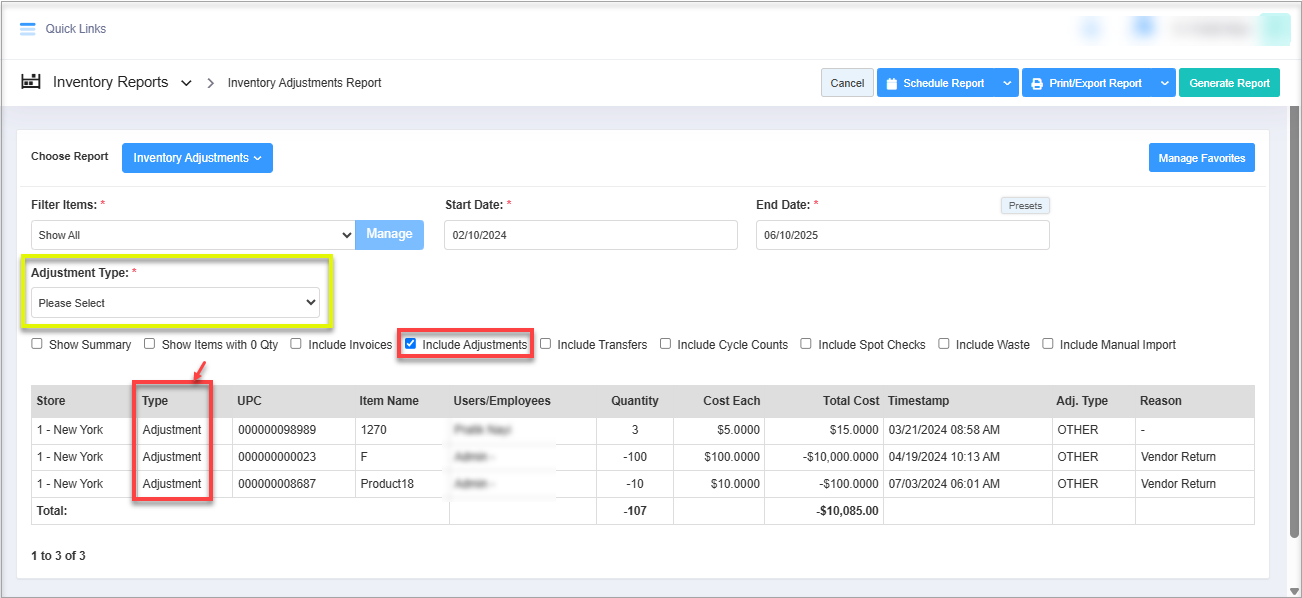Viewport: 1302px width, 598px height.
Task: Click the calendar icon on Schedule Report
Action: pos(890,83)
